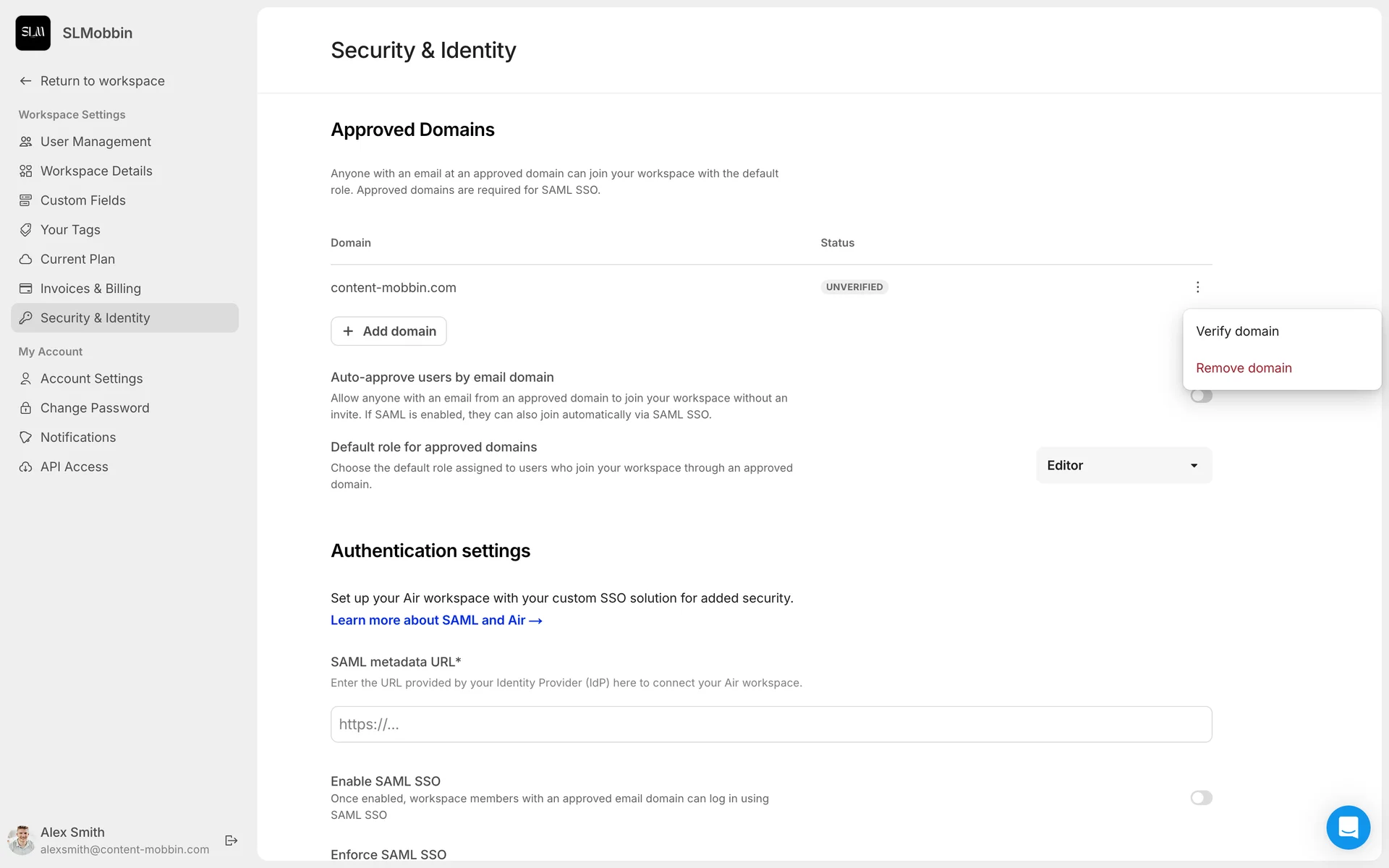Toggle auto-approve users by email domain
This screenshot has width=1389, height=868.
tap(1201, 396)
